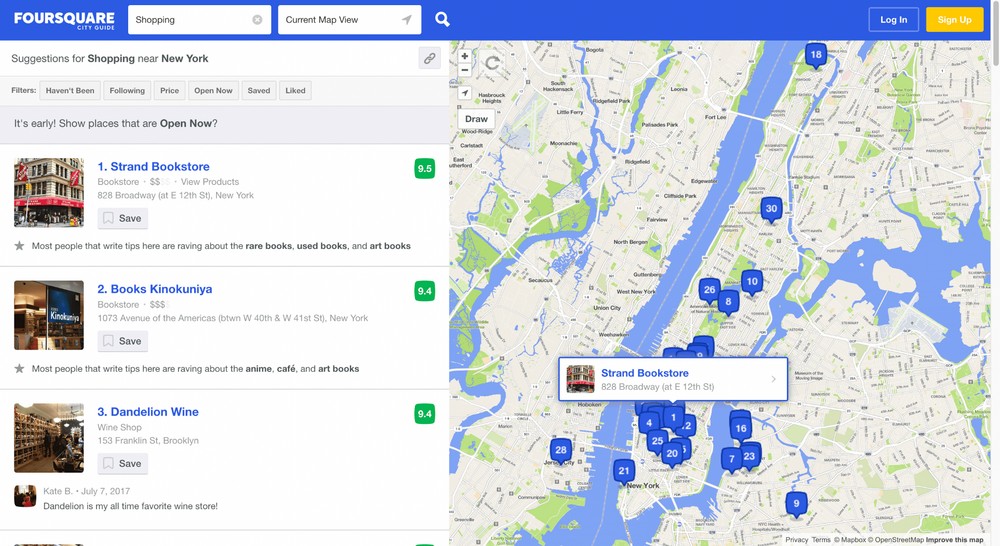
Task: Clear the Shopping search field
Action: point(257,20)
